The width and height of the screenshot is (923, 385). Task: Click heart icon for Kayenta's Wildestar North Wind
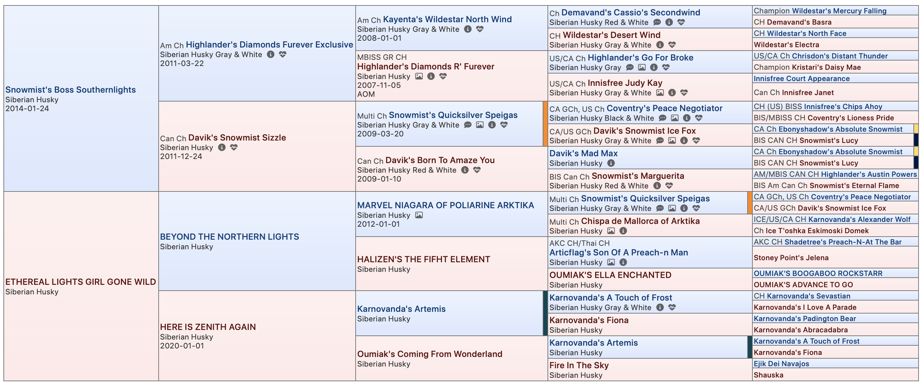(x=480, y=29)
